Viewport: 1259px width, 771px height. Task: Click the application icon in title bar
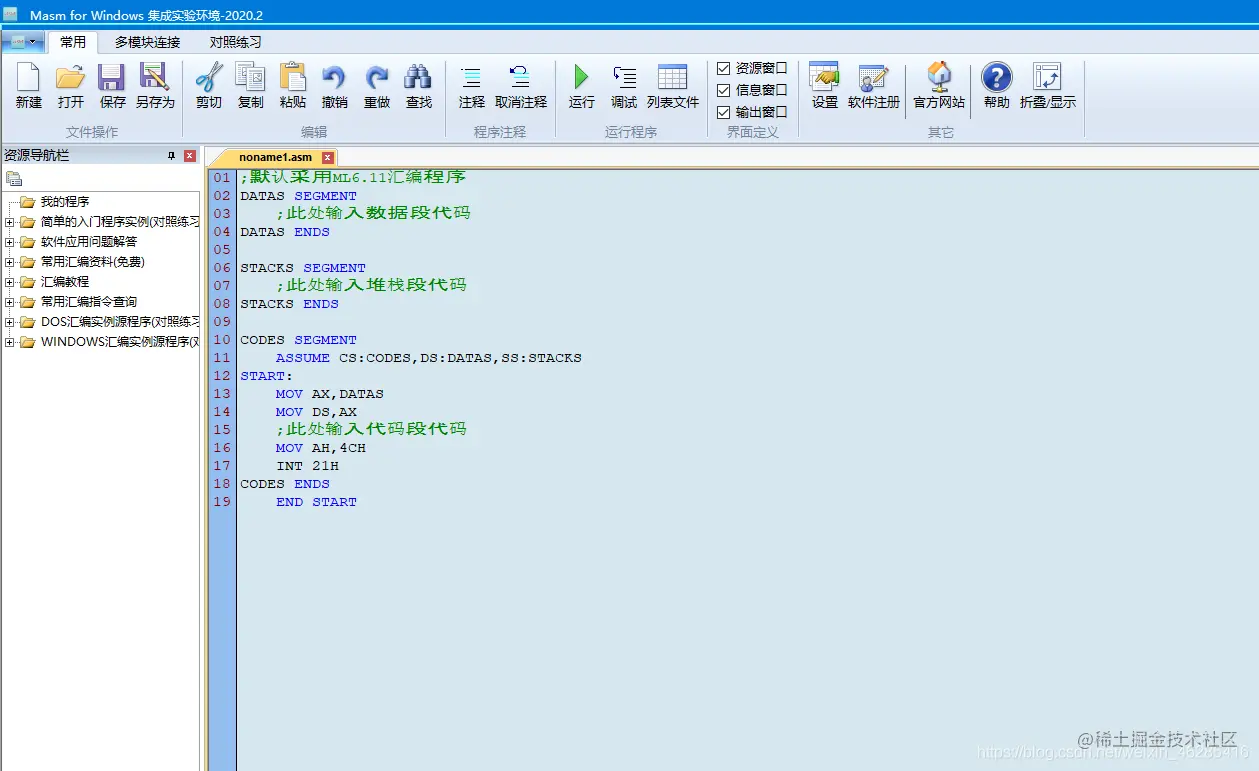tap(11, 14)
